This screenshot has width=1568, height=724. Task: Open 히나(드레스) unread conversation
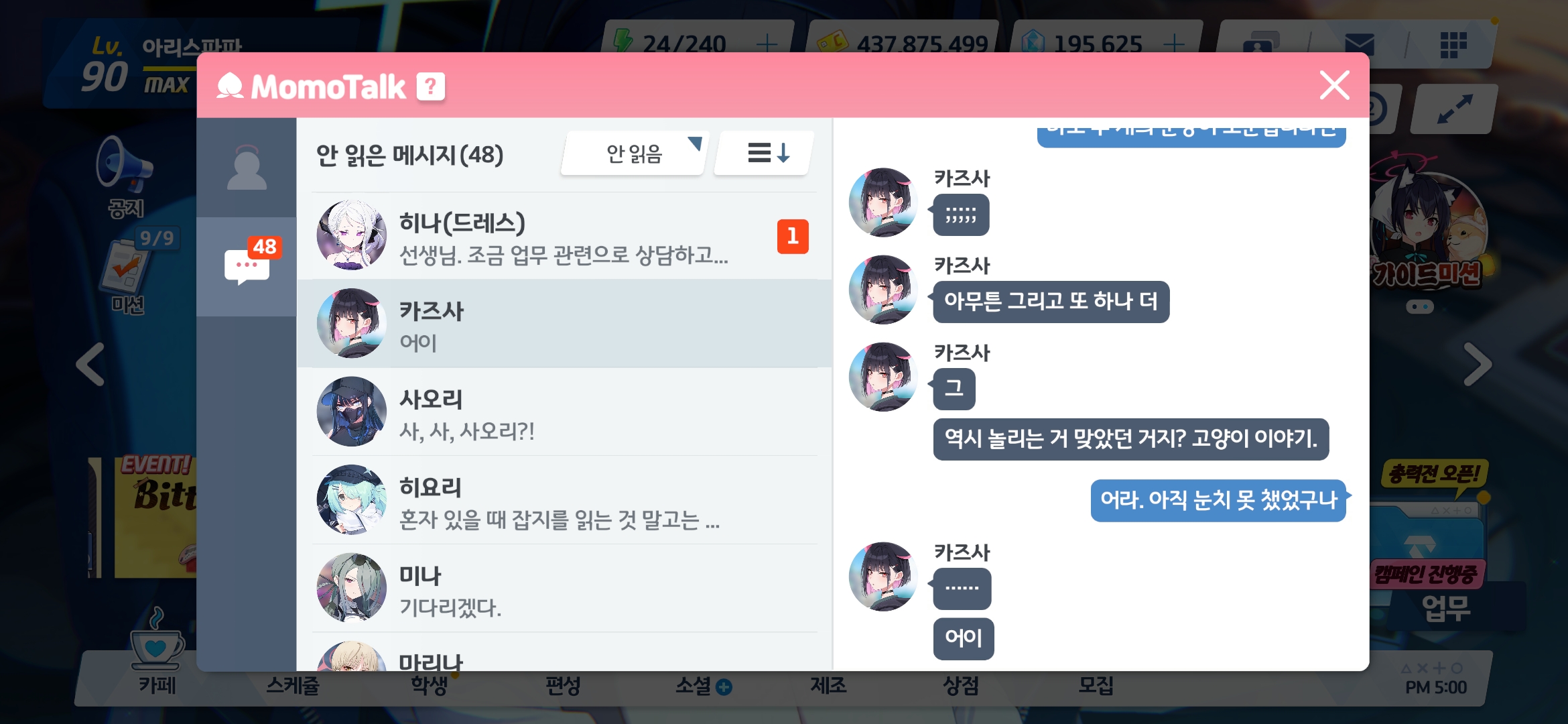(564, 236)
